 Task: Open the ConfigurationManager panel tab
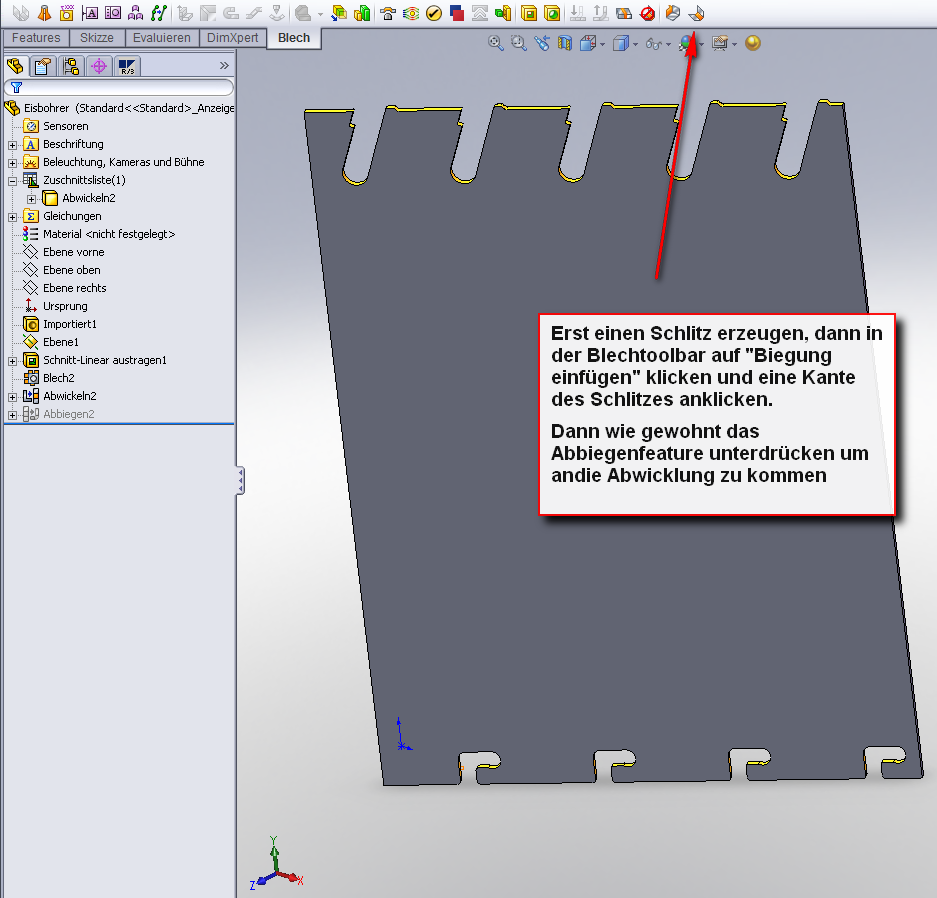pyautogui.click(x=71, y=66)
